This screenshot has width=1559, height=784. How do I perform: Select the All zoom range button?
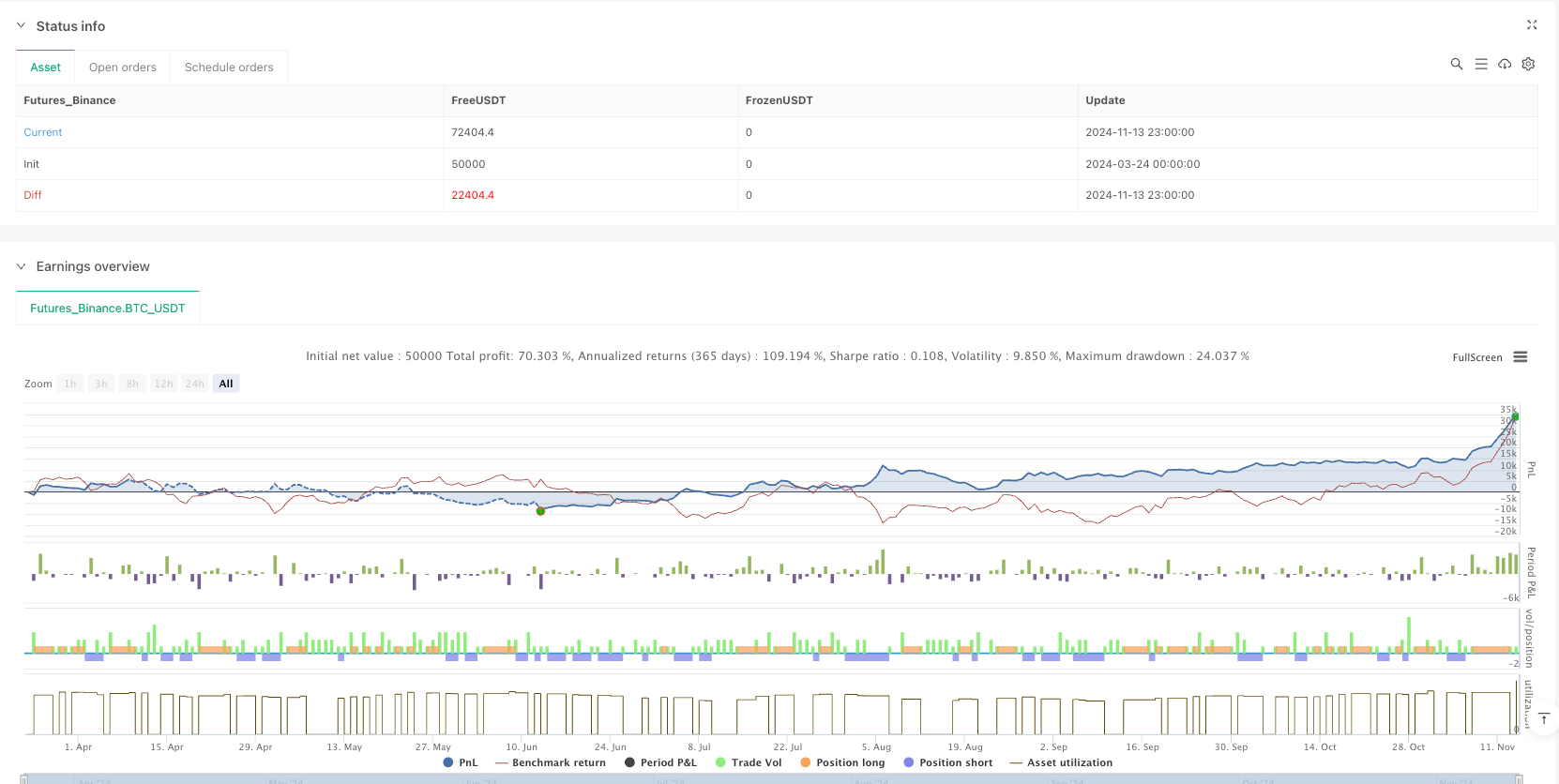pyautogui.click(x=226, y=384)
